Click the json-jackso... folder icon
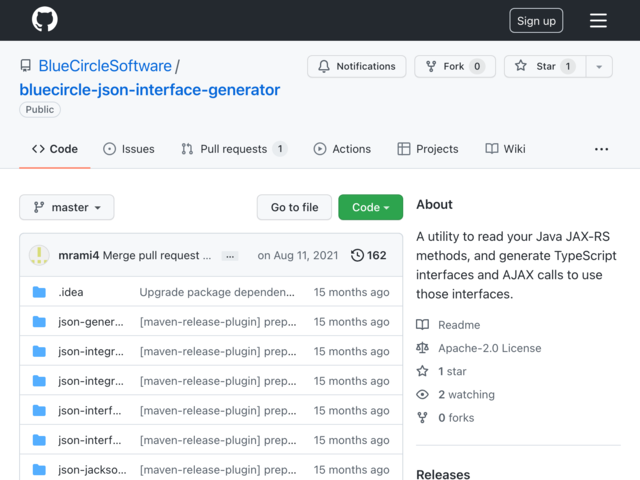 39,470
